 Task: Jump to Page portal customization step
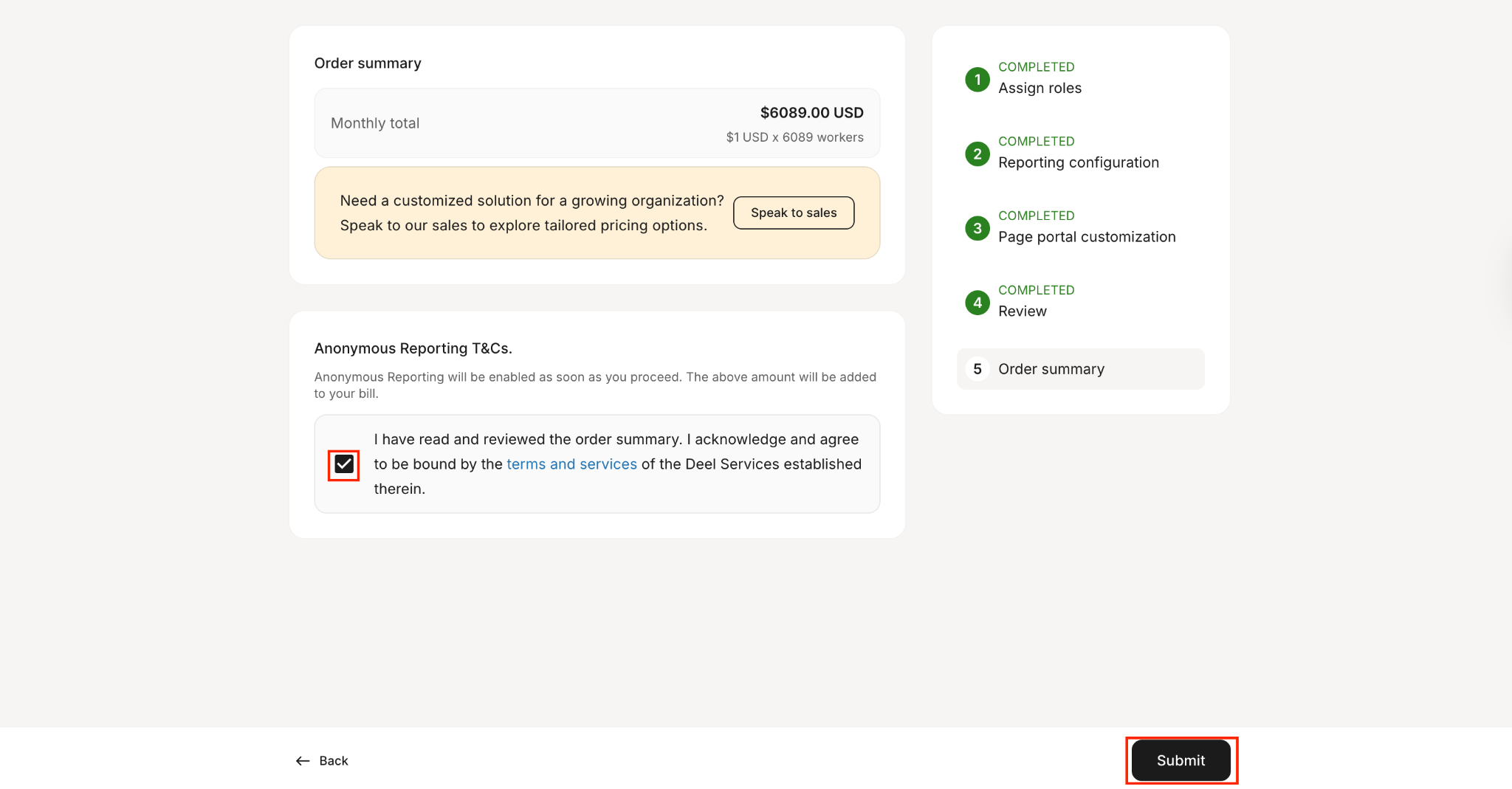coord(1086,237)
